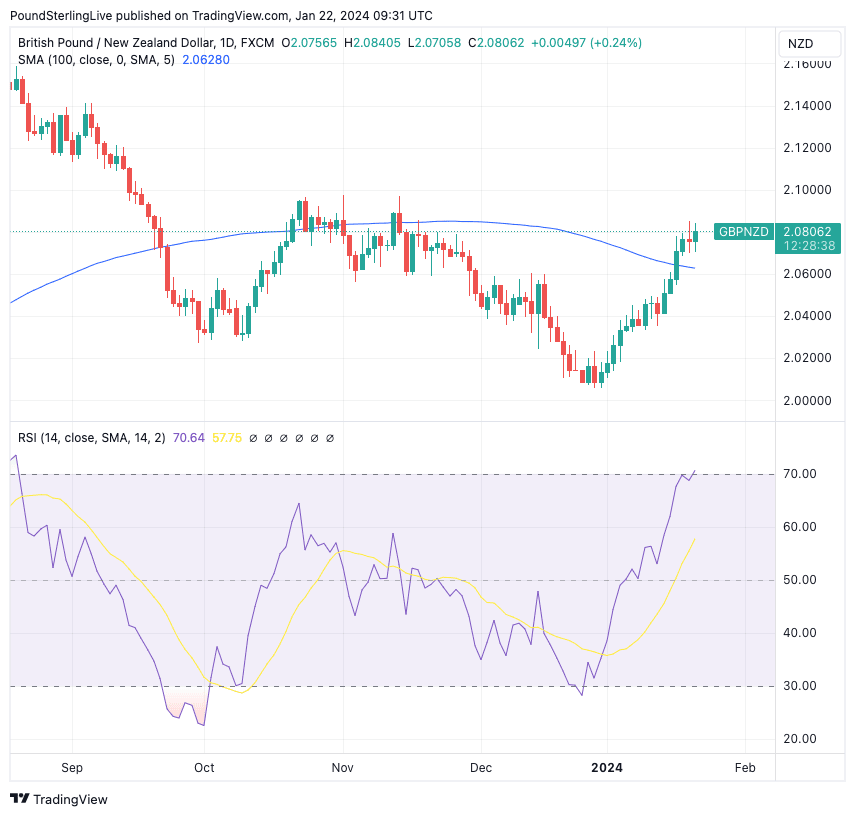855x816 pixels.
Task: Click the Oct label on time axis
Action: [x=204, y=768]
